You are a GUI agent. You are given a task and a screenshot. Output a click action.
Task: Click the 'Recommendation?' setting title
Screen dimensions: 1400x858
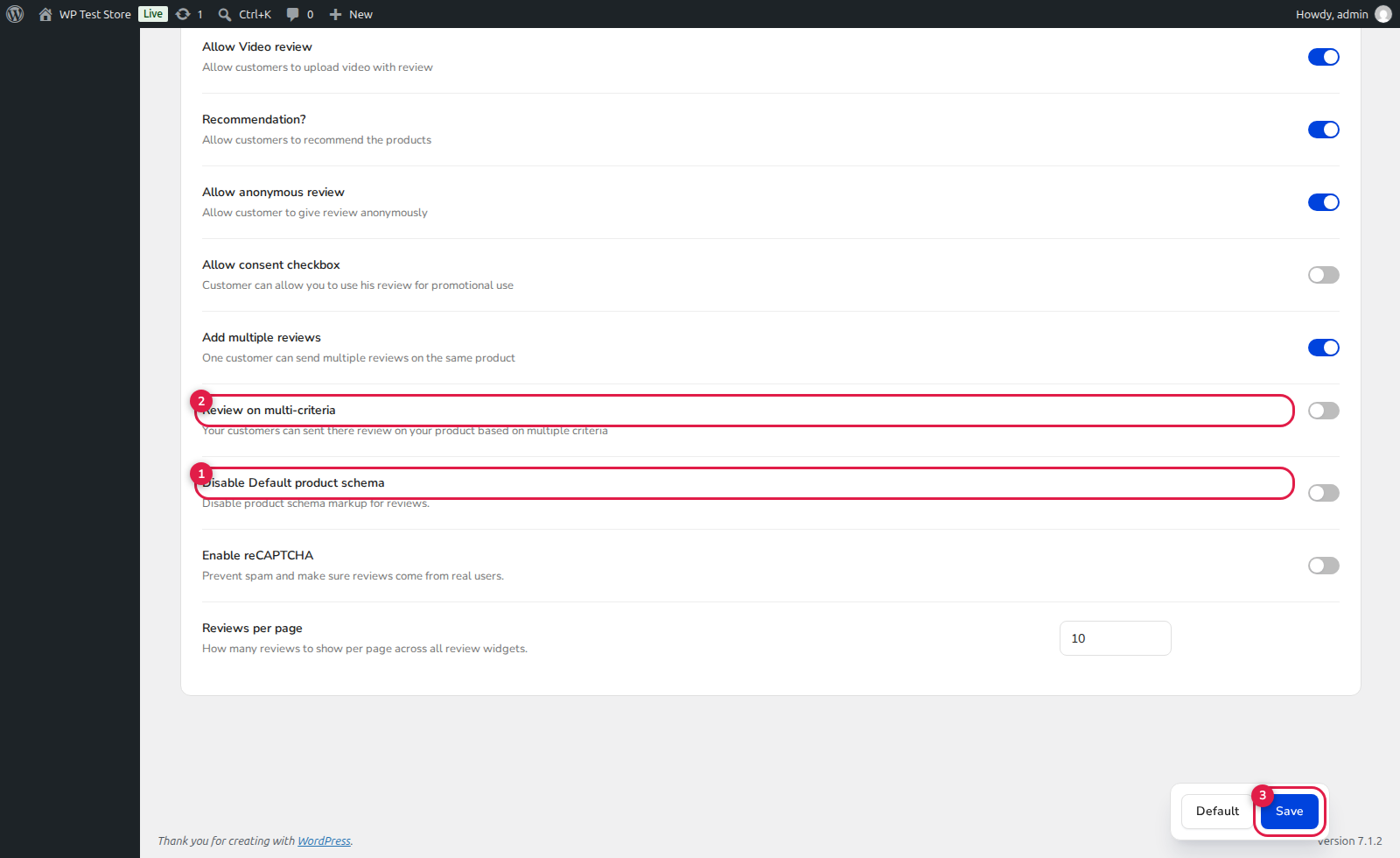pyautogui.click(x=254, y=120)
